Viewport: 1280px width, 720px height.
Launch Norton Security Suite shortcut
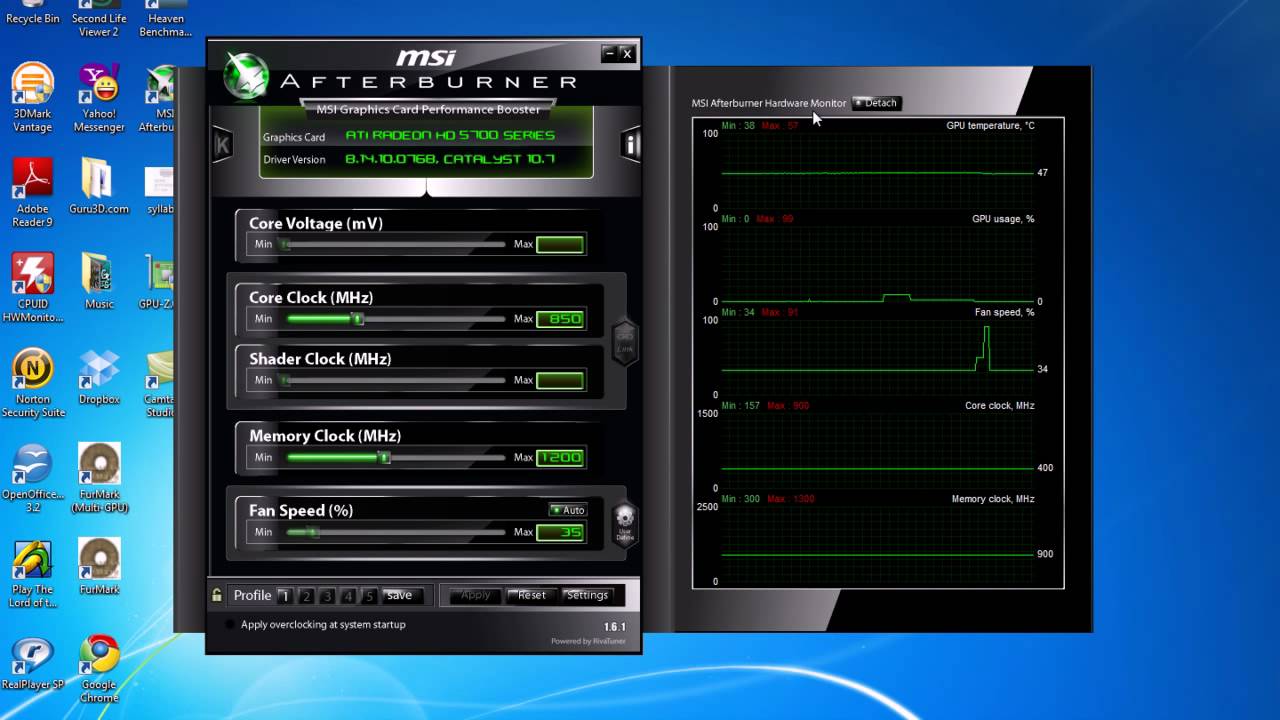coord(33,383)
